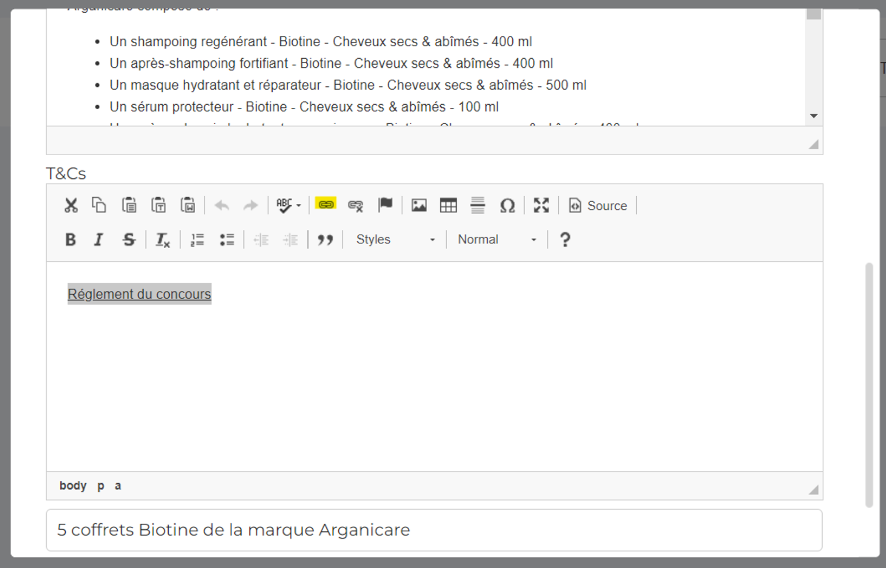
Task: Click the scroll down arrow in upper editor
Action: (x=814, y=116)
